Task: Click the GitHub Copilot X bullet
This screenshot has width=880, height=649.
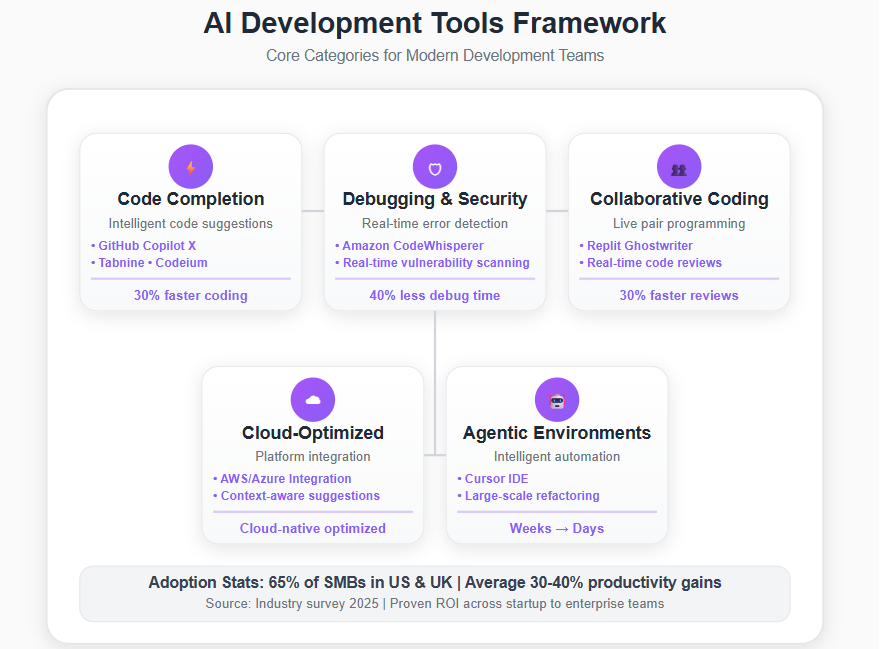Action: click(144, 246)
